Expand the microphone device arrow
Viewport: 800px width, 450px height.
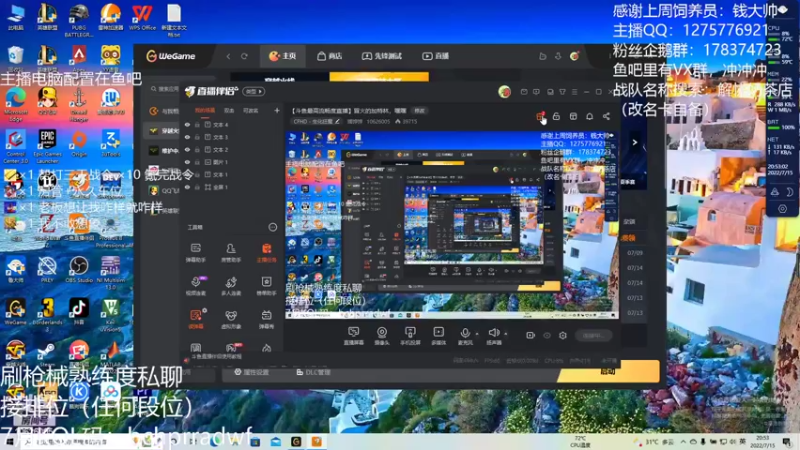(477, 334)
